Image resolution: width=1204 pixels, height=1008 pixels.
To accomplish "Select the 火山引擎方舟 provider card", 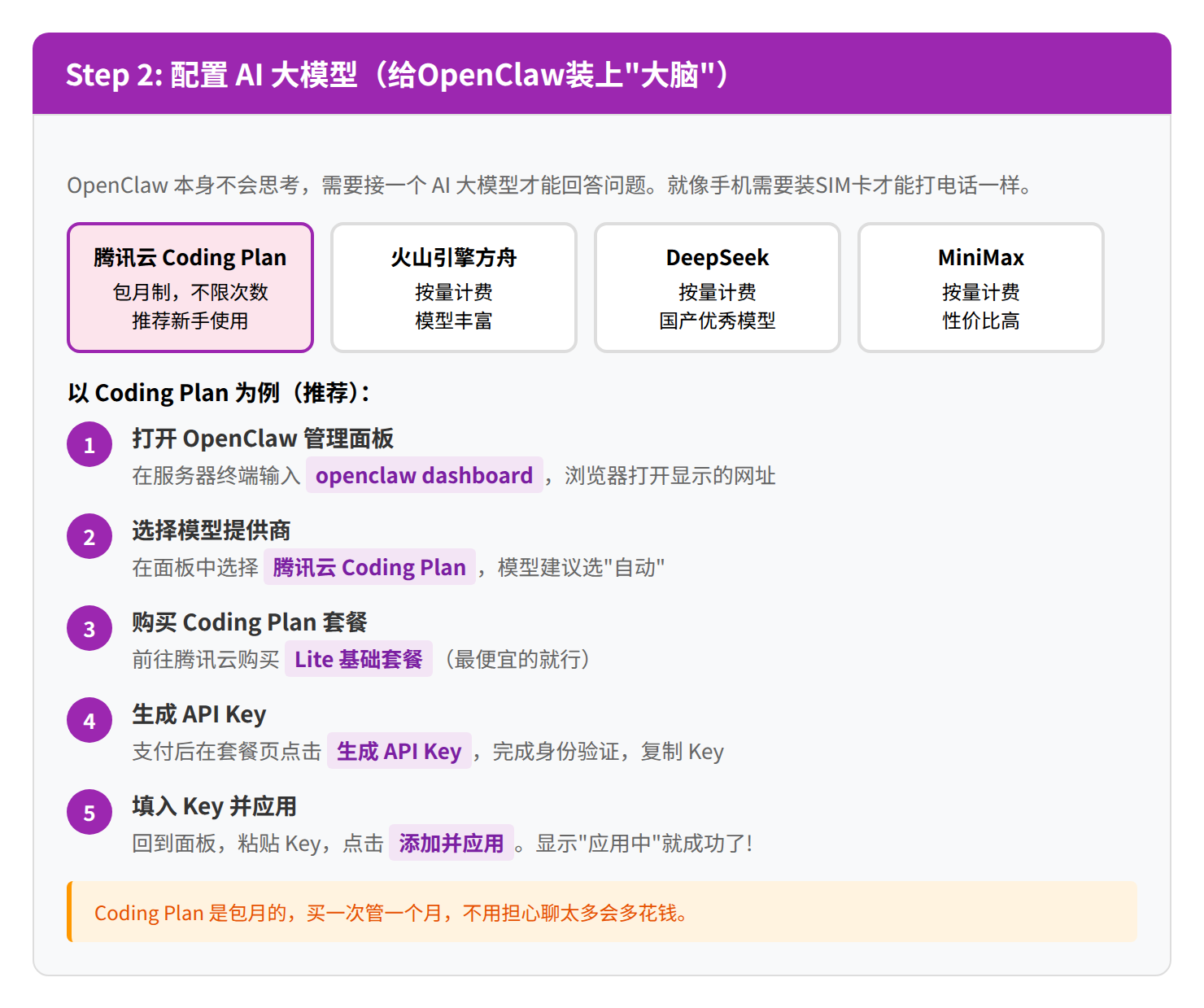I will pos(453,287).
